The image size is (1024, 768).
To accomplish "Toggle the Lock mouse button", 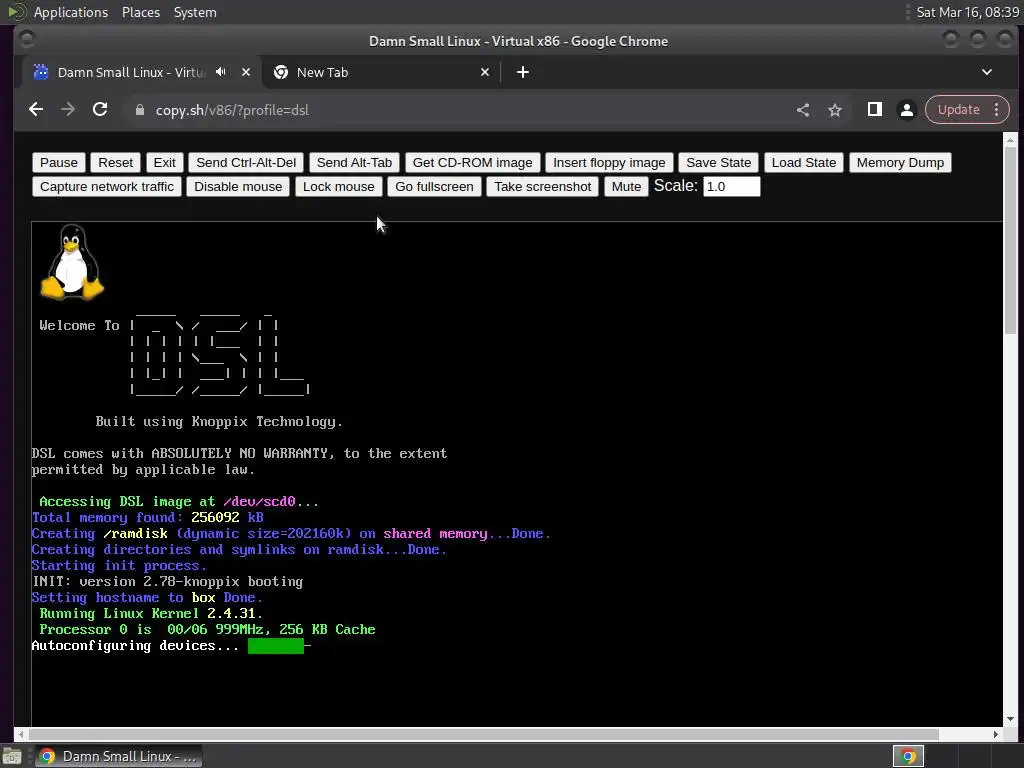I will click(x=339, y=187).
